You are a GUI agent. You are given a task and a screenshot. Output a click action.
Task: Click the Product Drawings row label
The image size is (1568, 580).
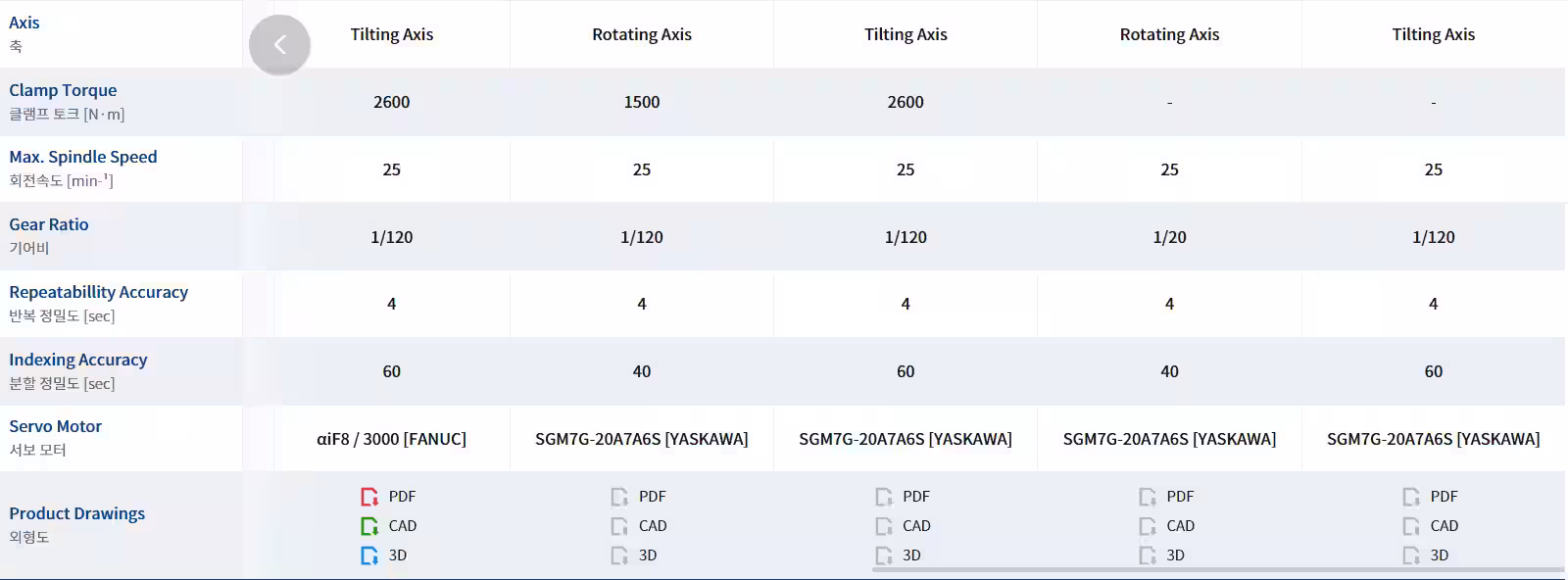pos(77,513)
